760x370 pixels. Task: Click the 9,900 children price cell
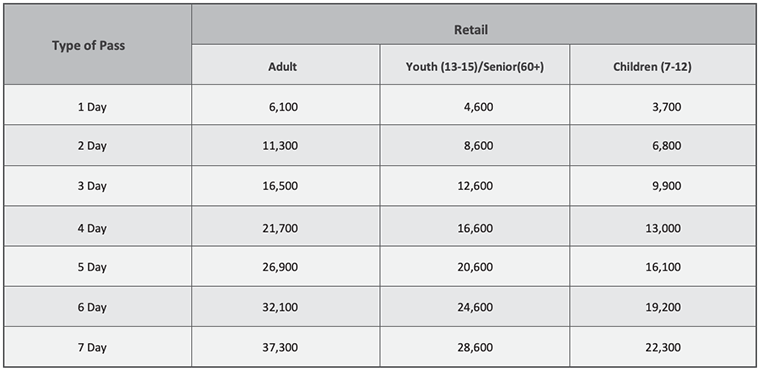[663, 185]
